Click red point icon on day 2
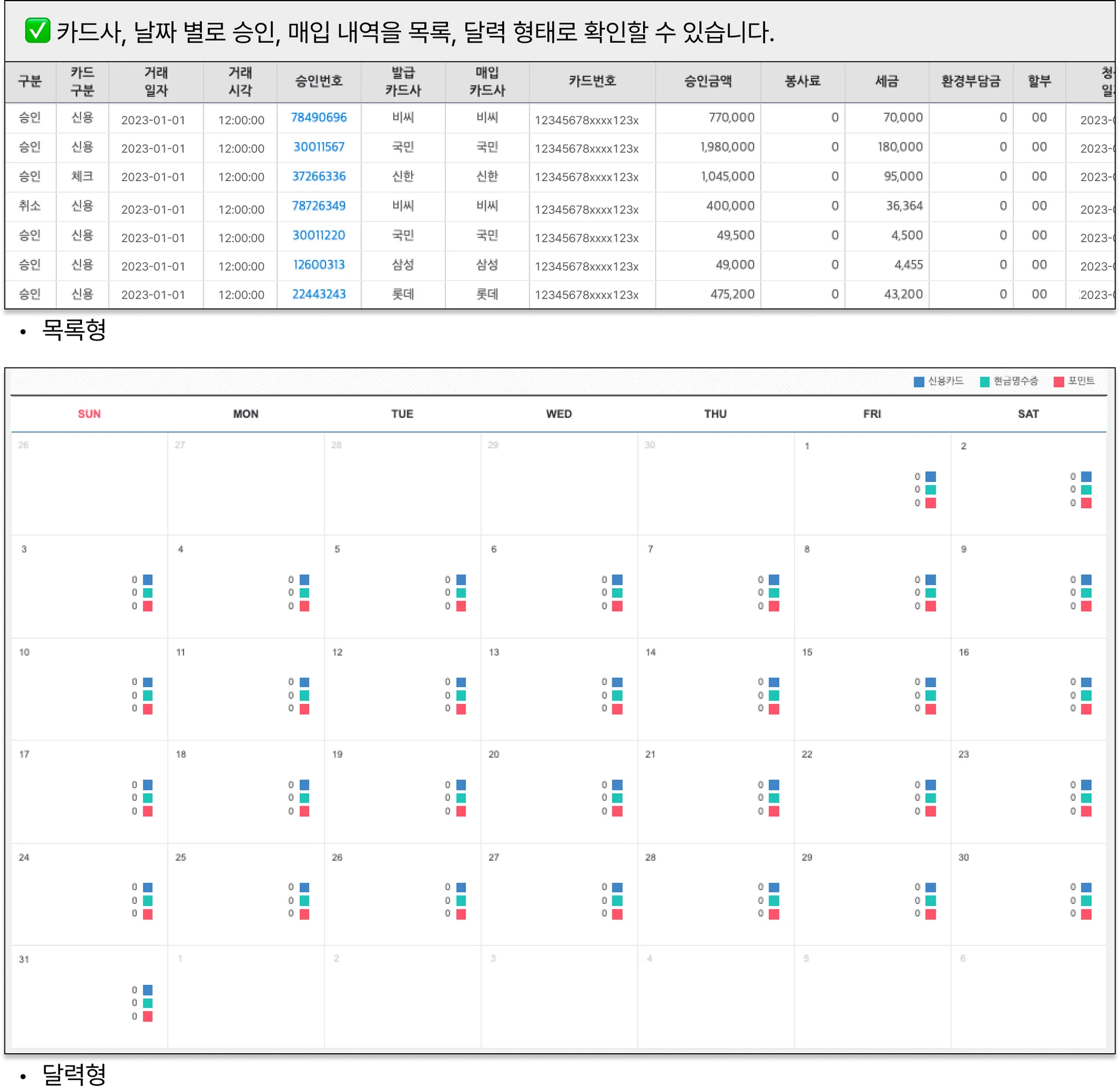The image size is (1120, 1086). point(1086,503)
